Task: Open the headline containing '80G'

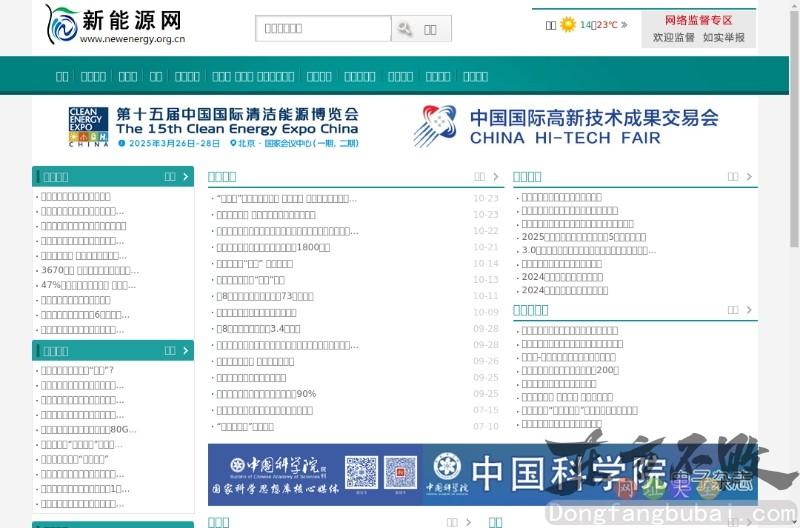Action: pos(88,430)
